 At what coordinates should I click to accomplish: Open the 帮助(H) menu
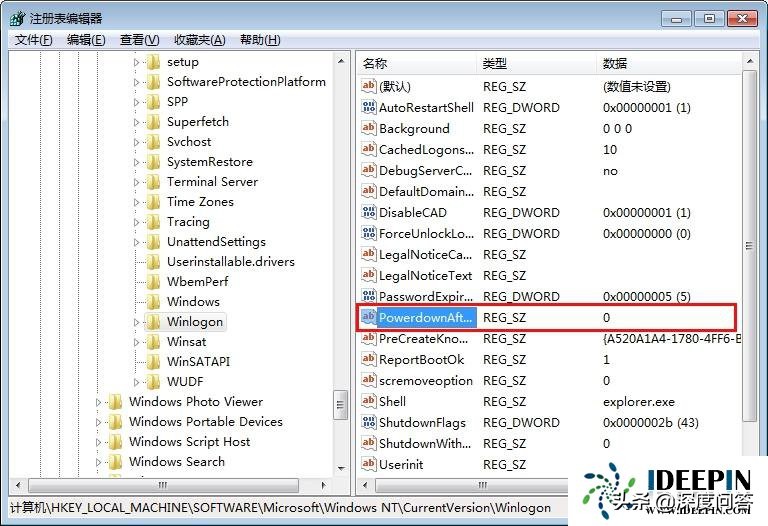click(260, 40)
